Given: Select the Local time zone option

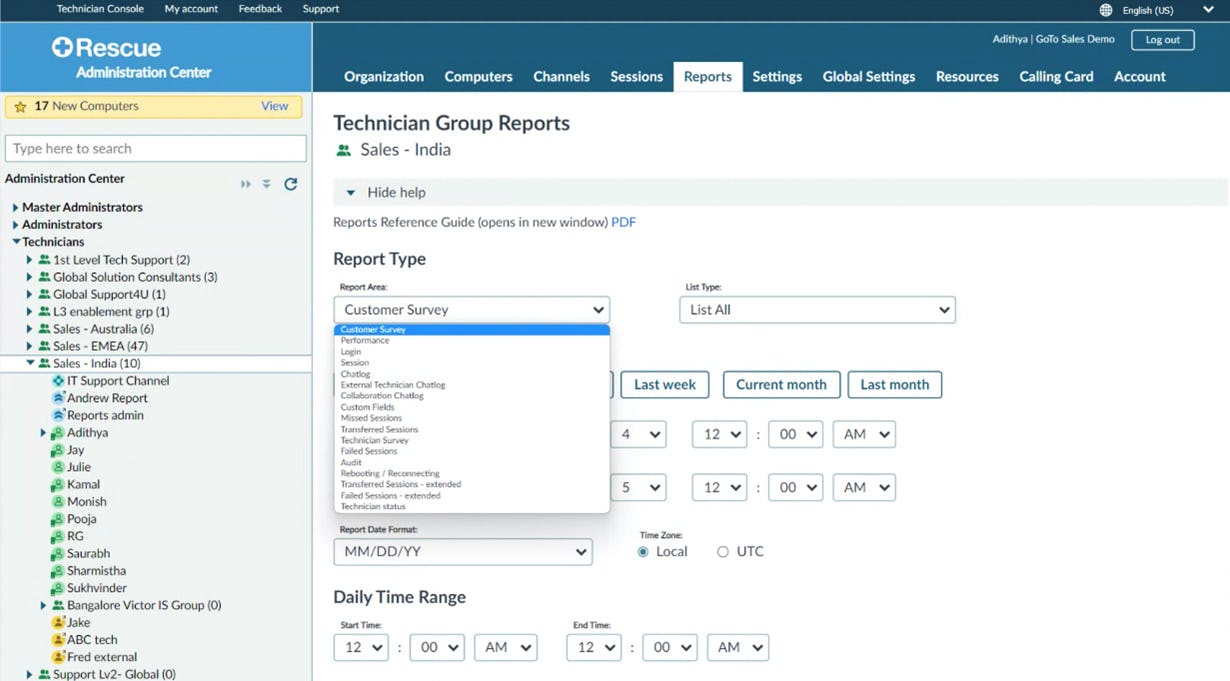Looking at the screenshot, I should (x=643, y=552).
